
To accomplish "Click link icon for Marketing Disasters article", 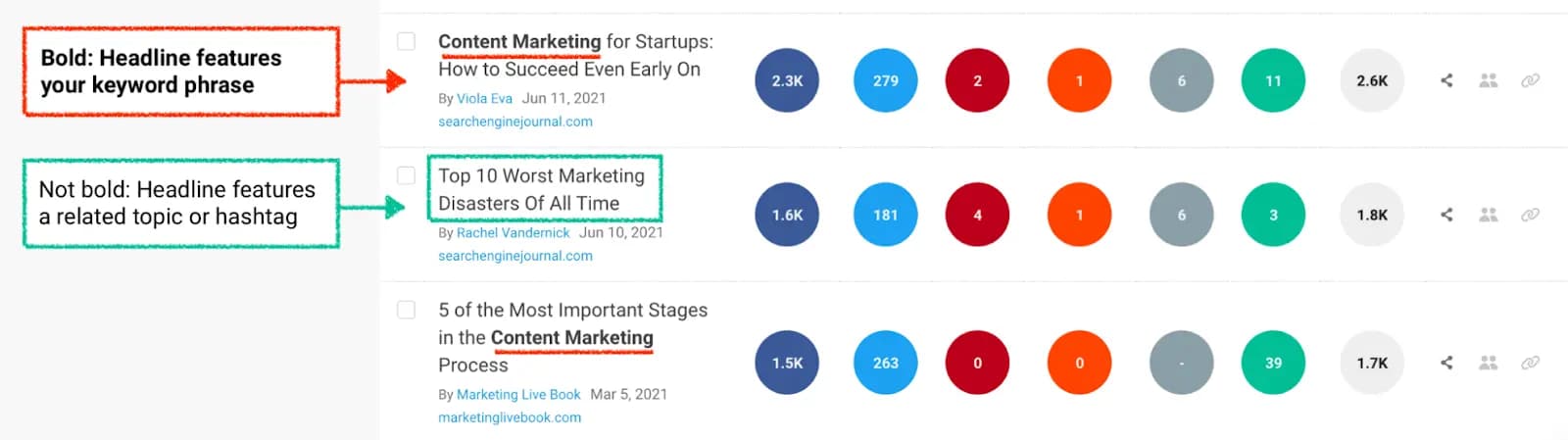I will click(1530, 215).
